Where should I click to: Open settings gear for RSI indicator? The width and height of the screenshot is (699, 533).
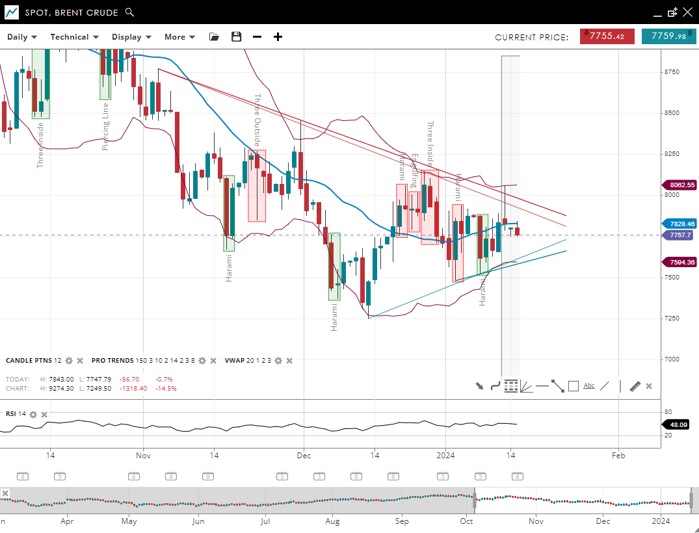[33, 414]
